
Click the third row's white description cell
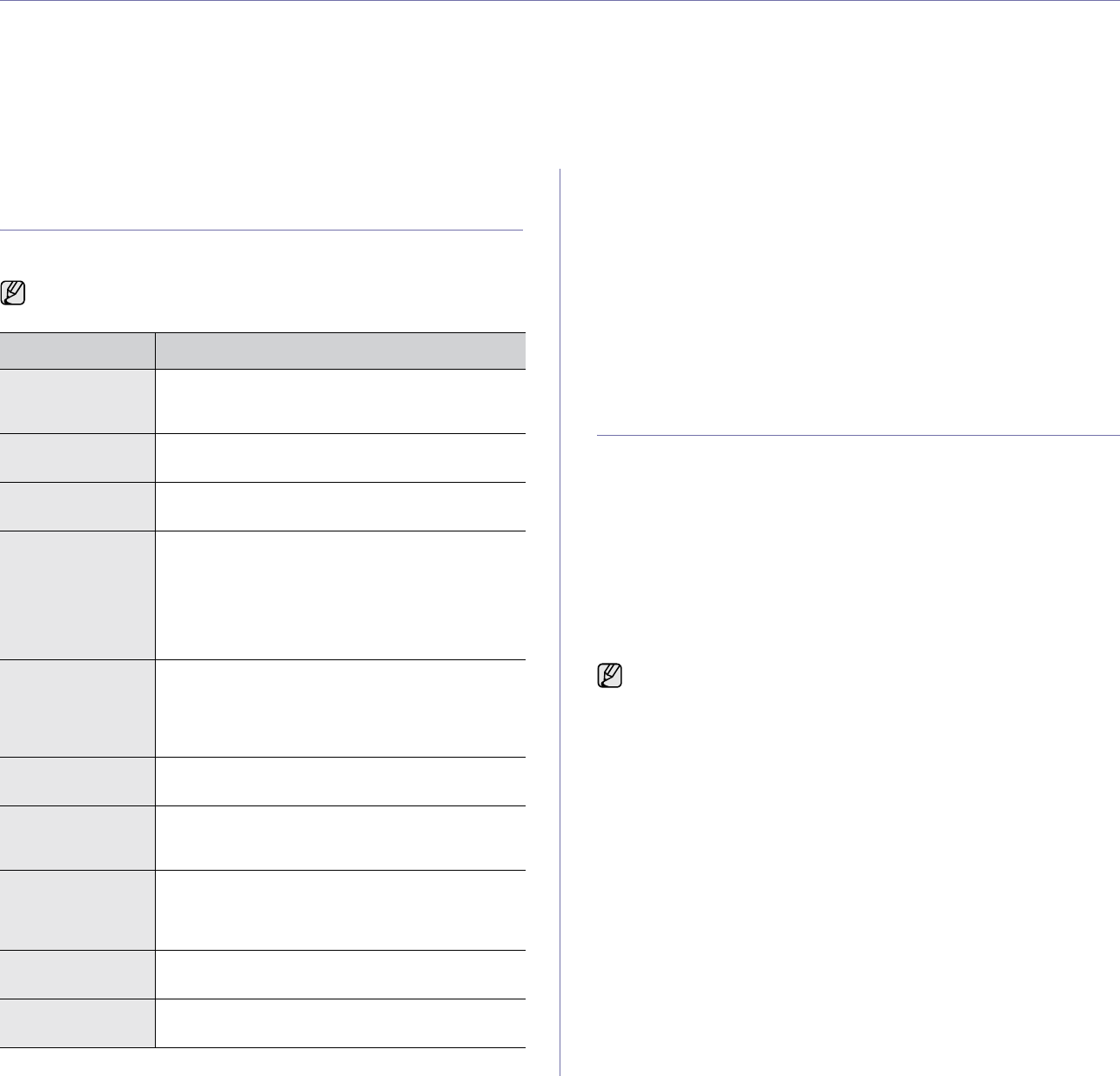(340, 507)
